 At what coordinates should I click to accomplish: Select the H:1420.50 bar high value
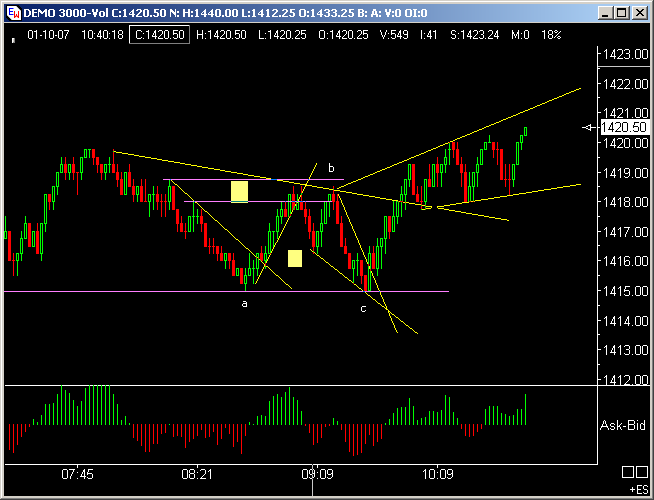click(221, 35)
